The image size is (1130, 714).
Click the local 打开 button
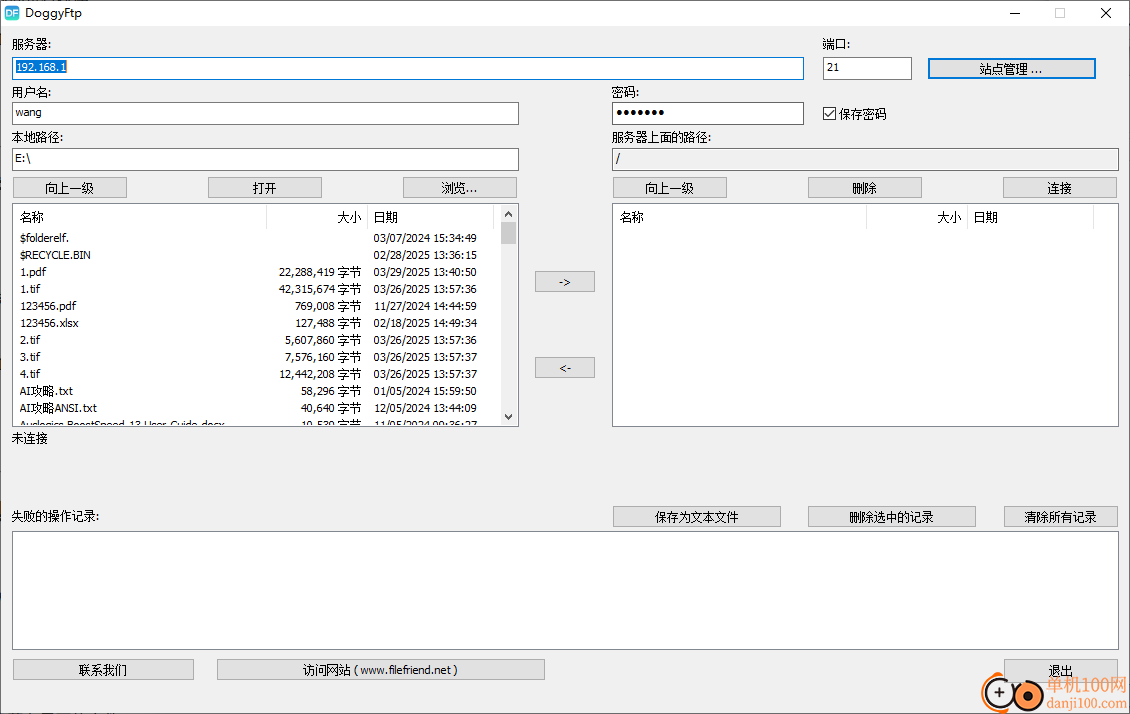pos(264,188)
